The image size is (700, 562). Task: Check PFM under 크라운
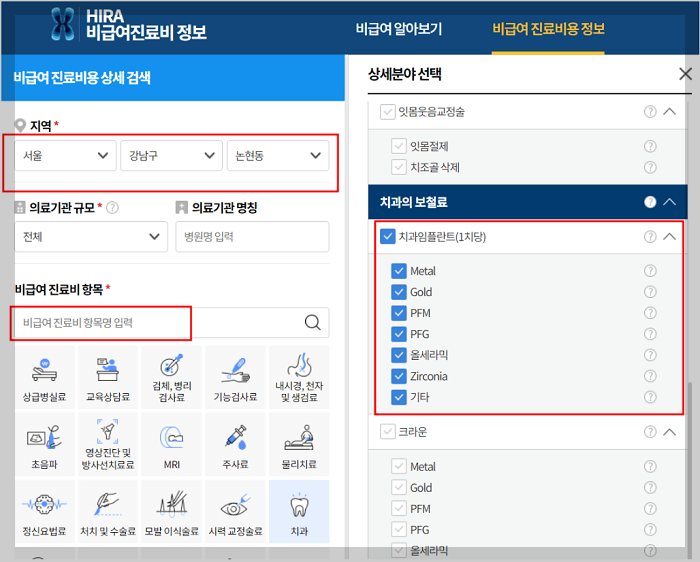click(399, 508)
